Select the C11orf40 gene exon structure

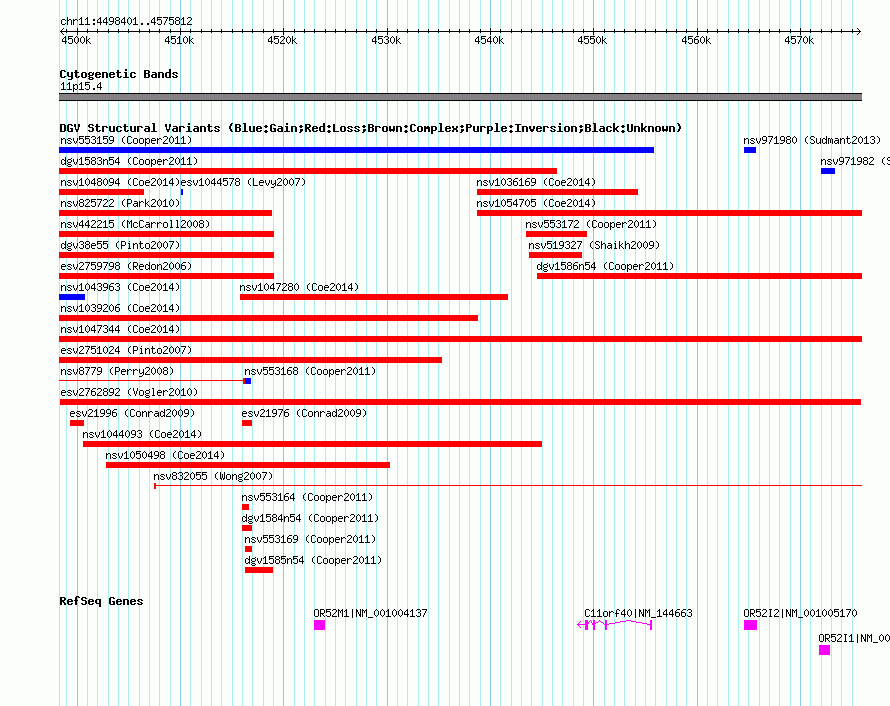click(x=615, y=625)
